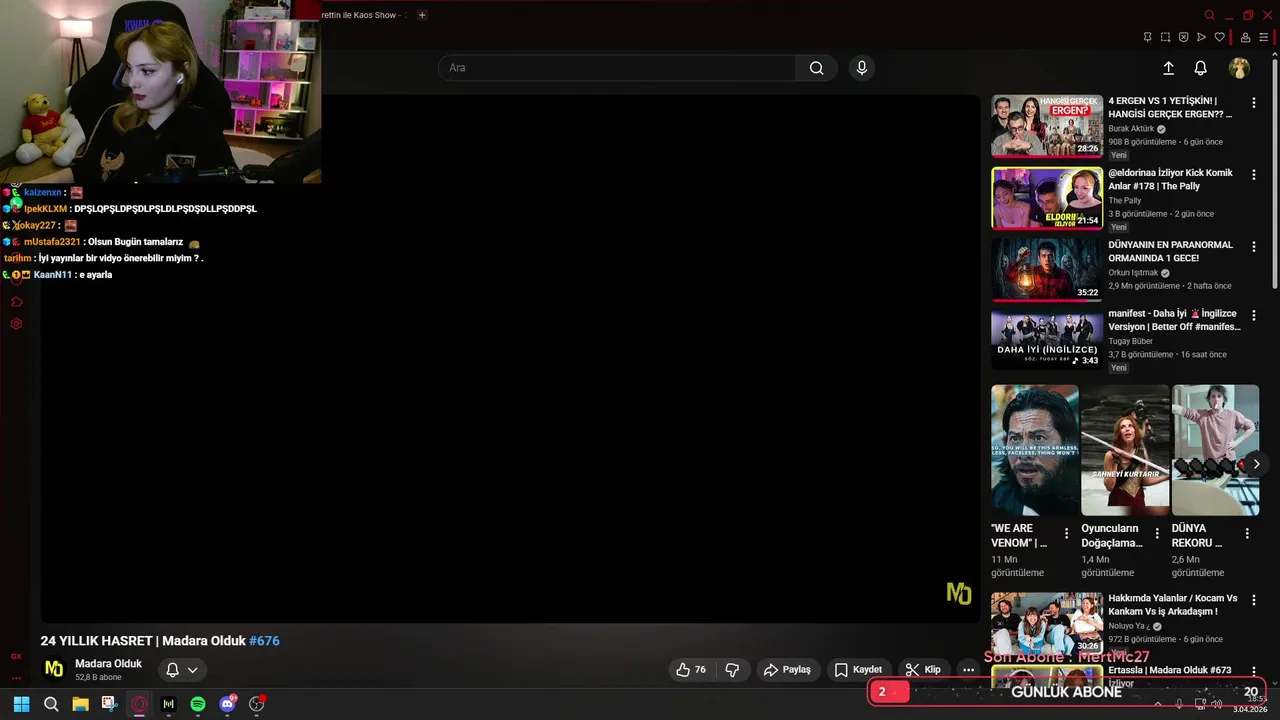Open options for WE ARE VENOM short
The height and width of the screenshot is (720, 1280).
[x=1066, y=534]
